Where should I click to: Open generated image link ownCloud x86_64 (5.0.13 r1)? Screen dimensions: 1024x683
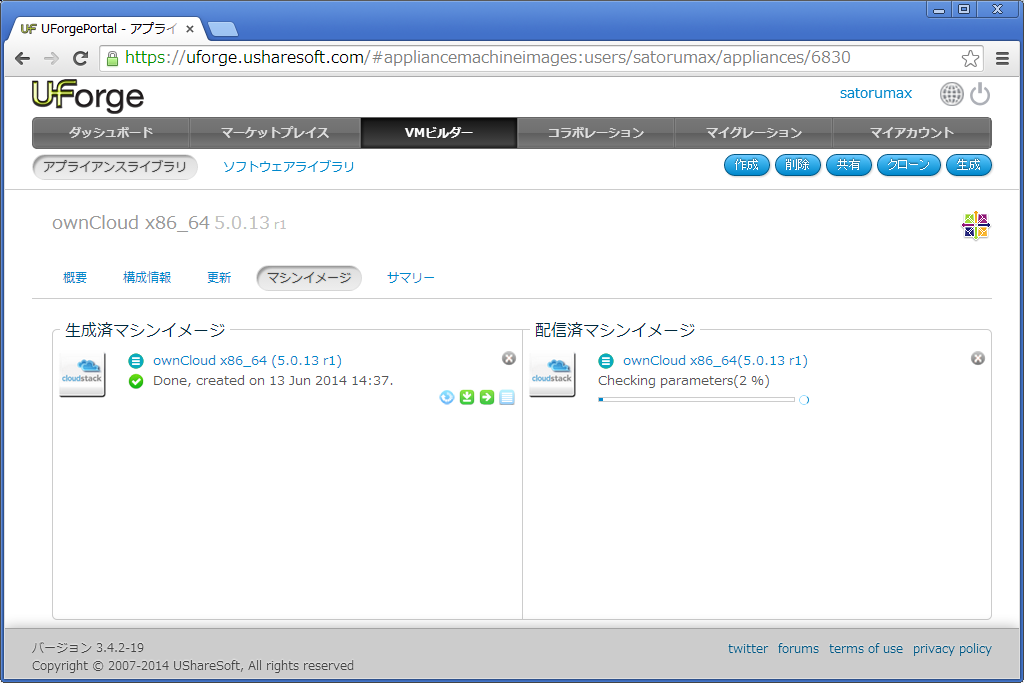pyautogui.click(x=248, y=360)
